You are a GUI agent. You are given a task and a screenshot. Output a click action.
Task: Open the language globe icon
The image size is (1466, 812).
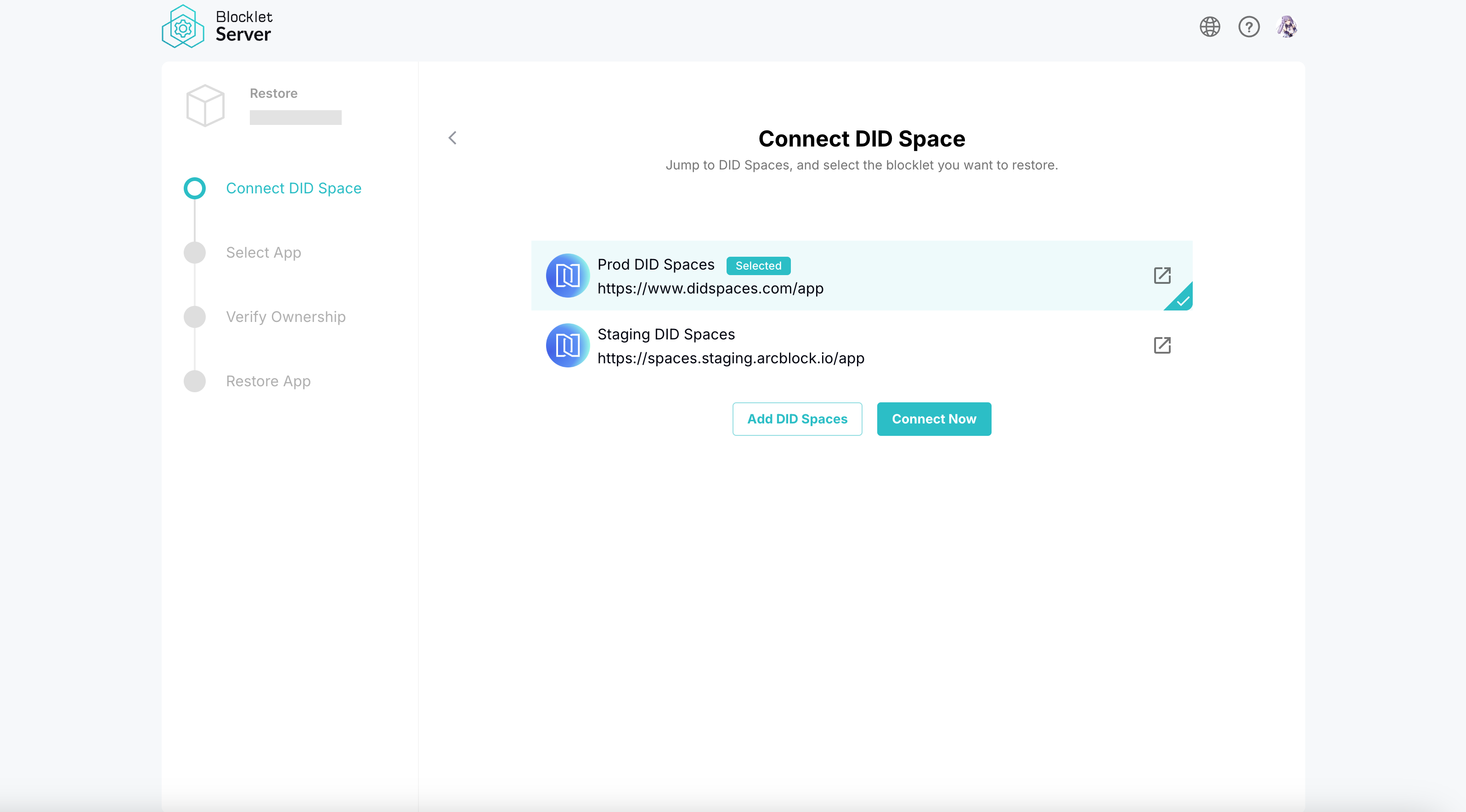click(x=1209, y=27)
